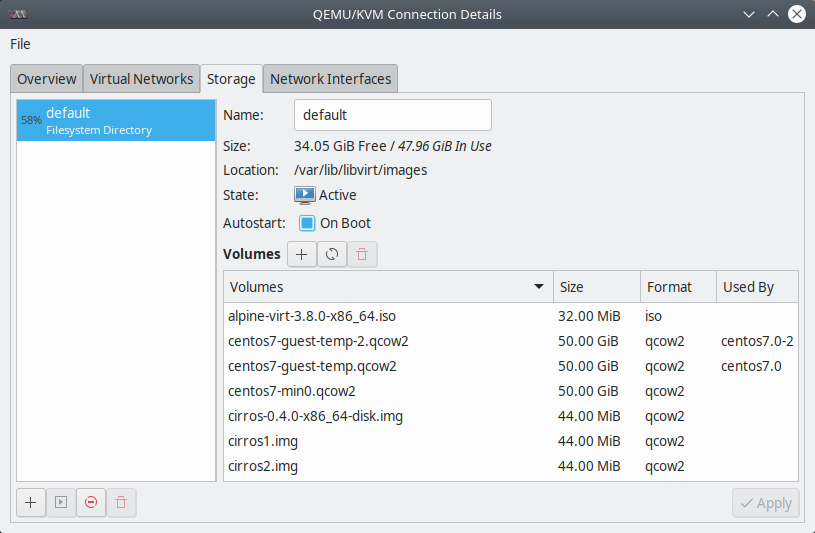
Task: Open the File menu
Action: (x=20, y=44)
